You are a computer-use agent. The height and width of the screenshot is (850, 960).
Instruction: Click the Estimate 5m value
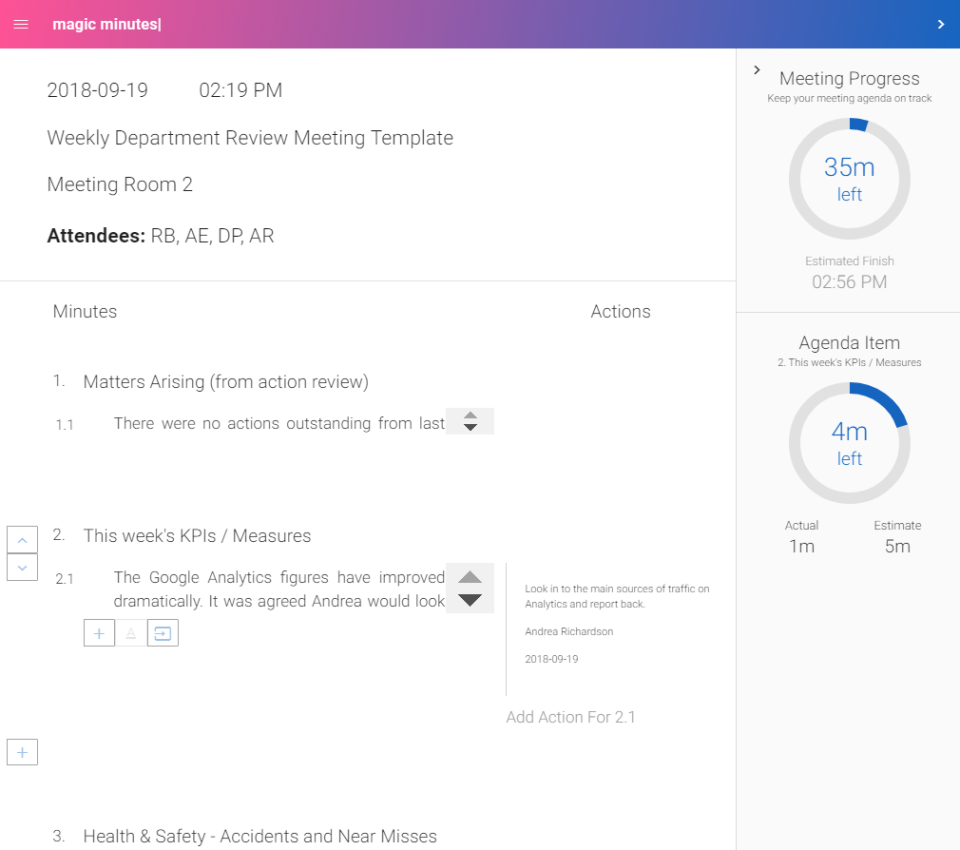(897, 546)
